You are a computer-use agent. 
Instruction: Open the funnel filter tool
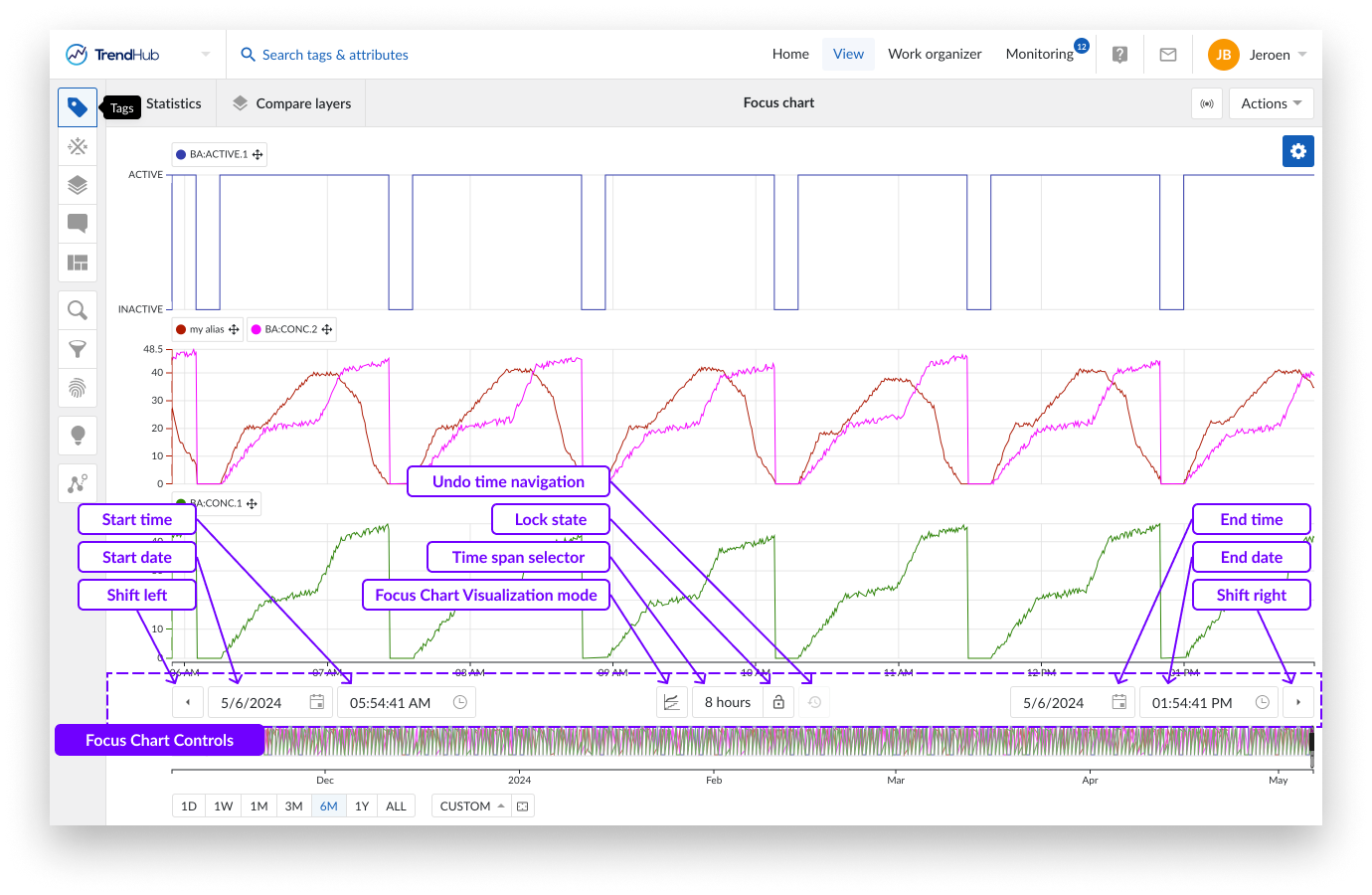78,349
